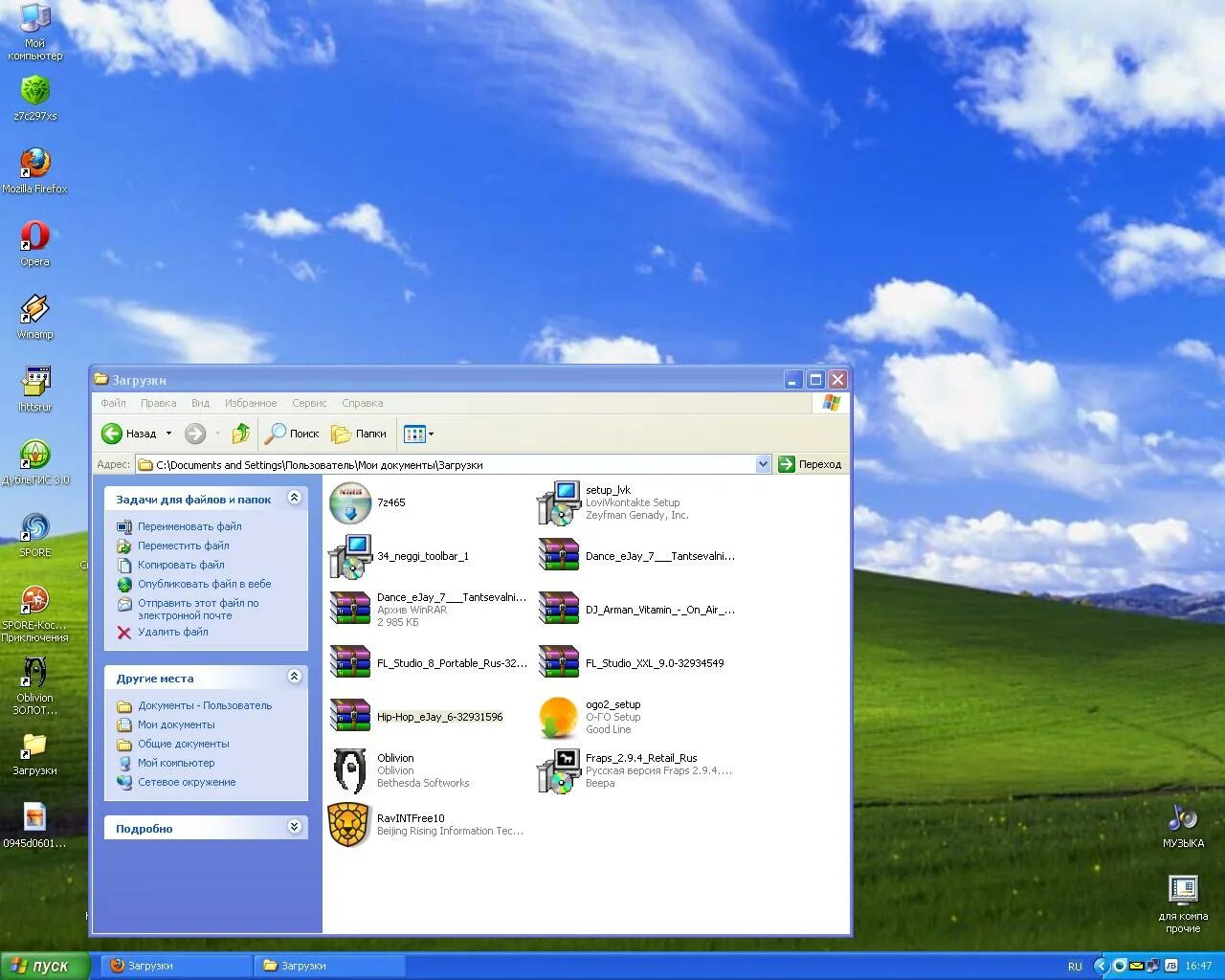Screen dimensions: 1225x980
Task: Collapse the Другие места section
Action: pyautogui.click(x=295, y=677)
